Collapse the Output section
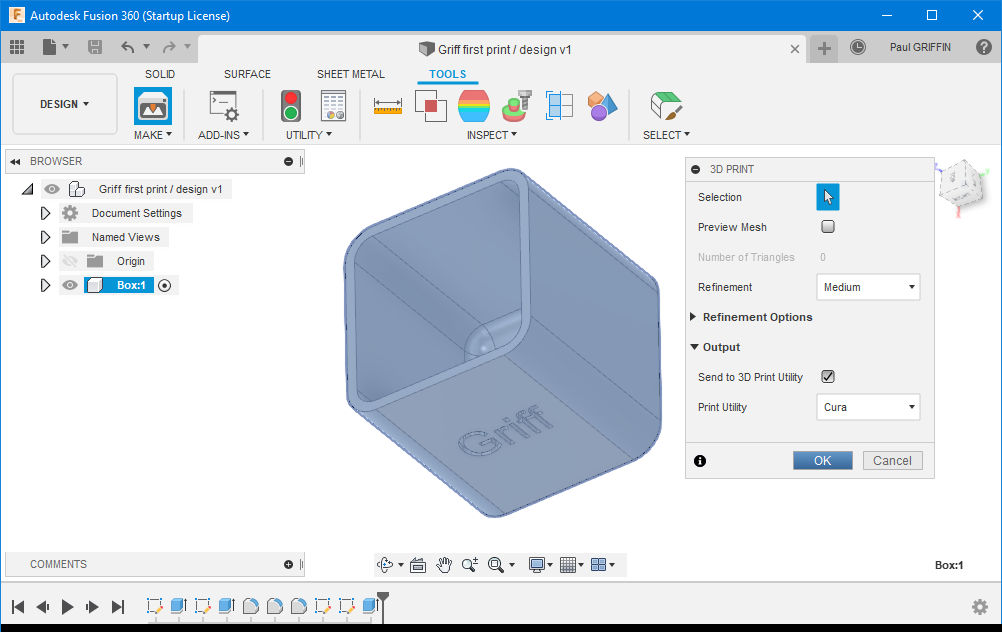Viewport: 1002px width, 632px height. 694,347
